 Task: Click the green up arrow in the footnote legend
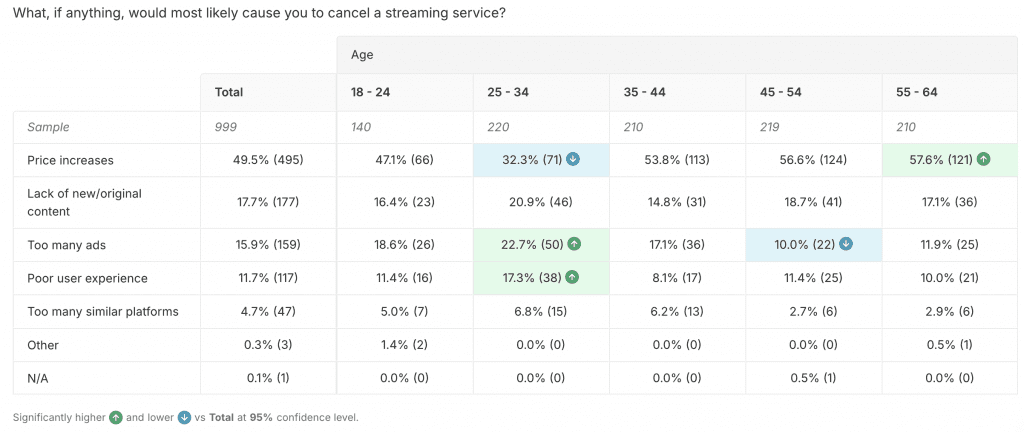point(116,418)
